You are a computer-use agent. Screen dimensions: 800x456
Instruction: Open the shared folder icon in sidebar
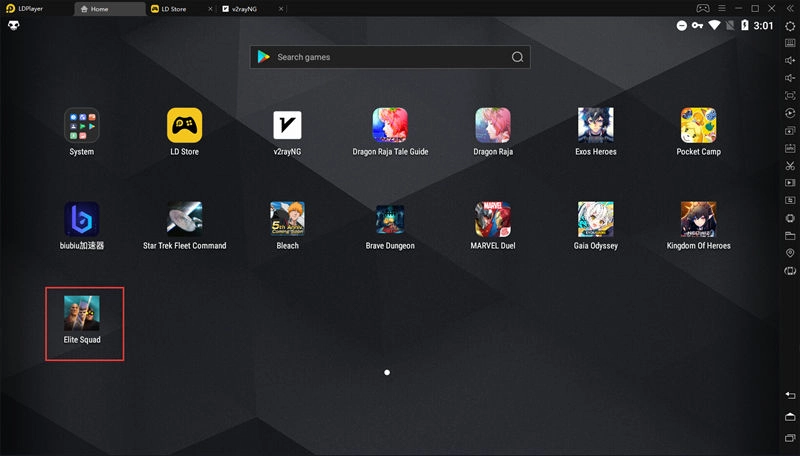tap(790, 236)
